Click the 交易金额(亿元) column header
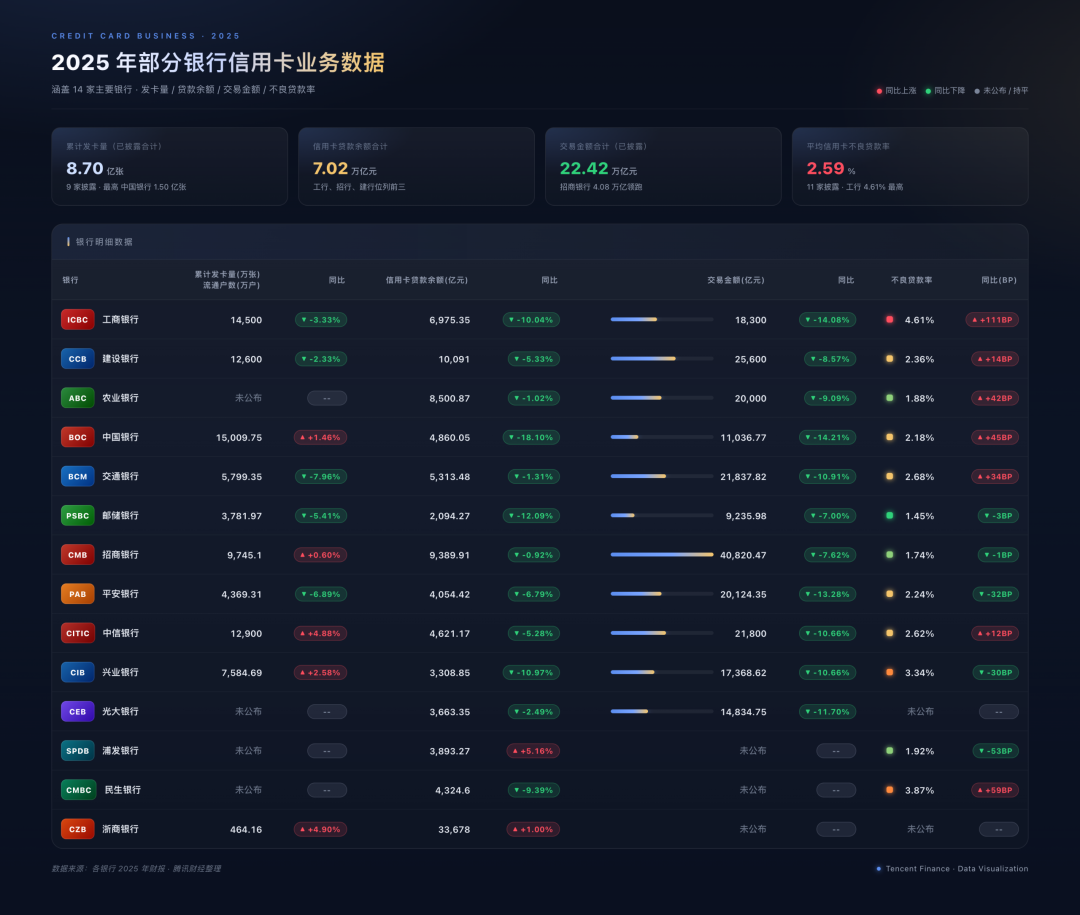This screenshot has width=1080, height=915. [x=736, y=280]
